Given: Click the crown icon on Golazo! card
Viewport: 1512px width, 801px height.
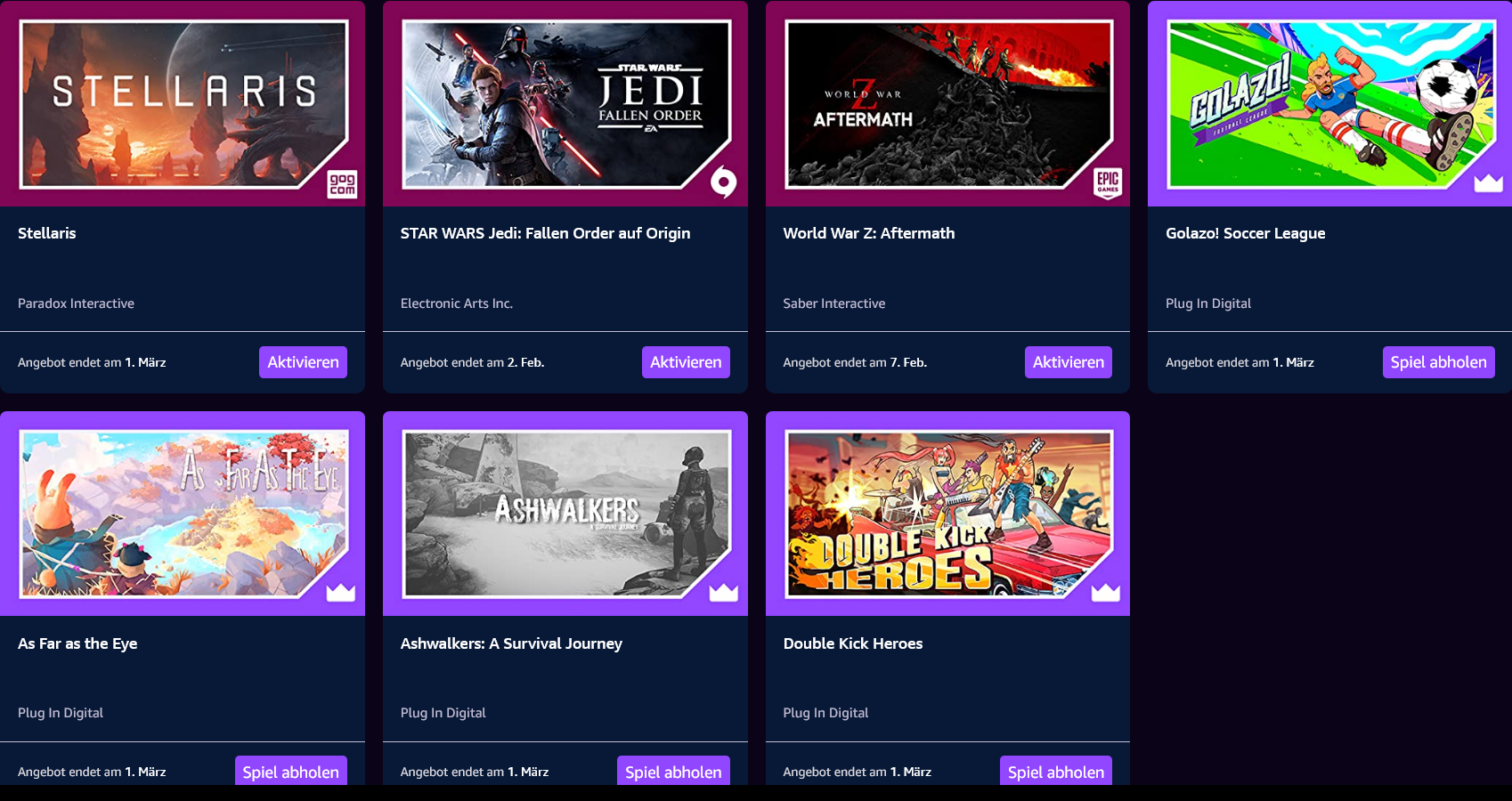Looking at the screenshot, I should pyautogui.click(x=1489, y=183).
